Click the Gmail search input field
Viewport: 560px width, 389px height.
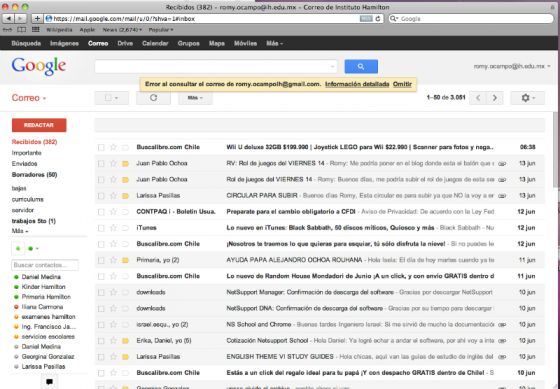(216, 67)
